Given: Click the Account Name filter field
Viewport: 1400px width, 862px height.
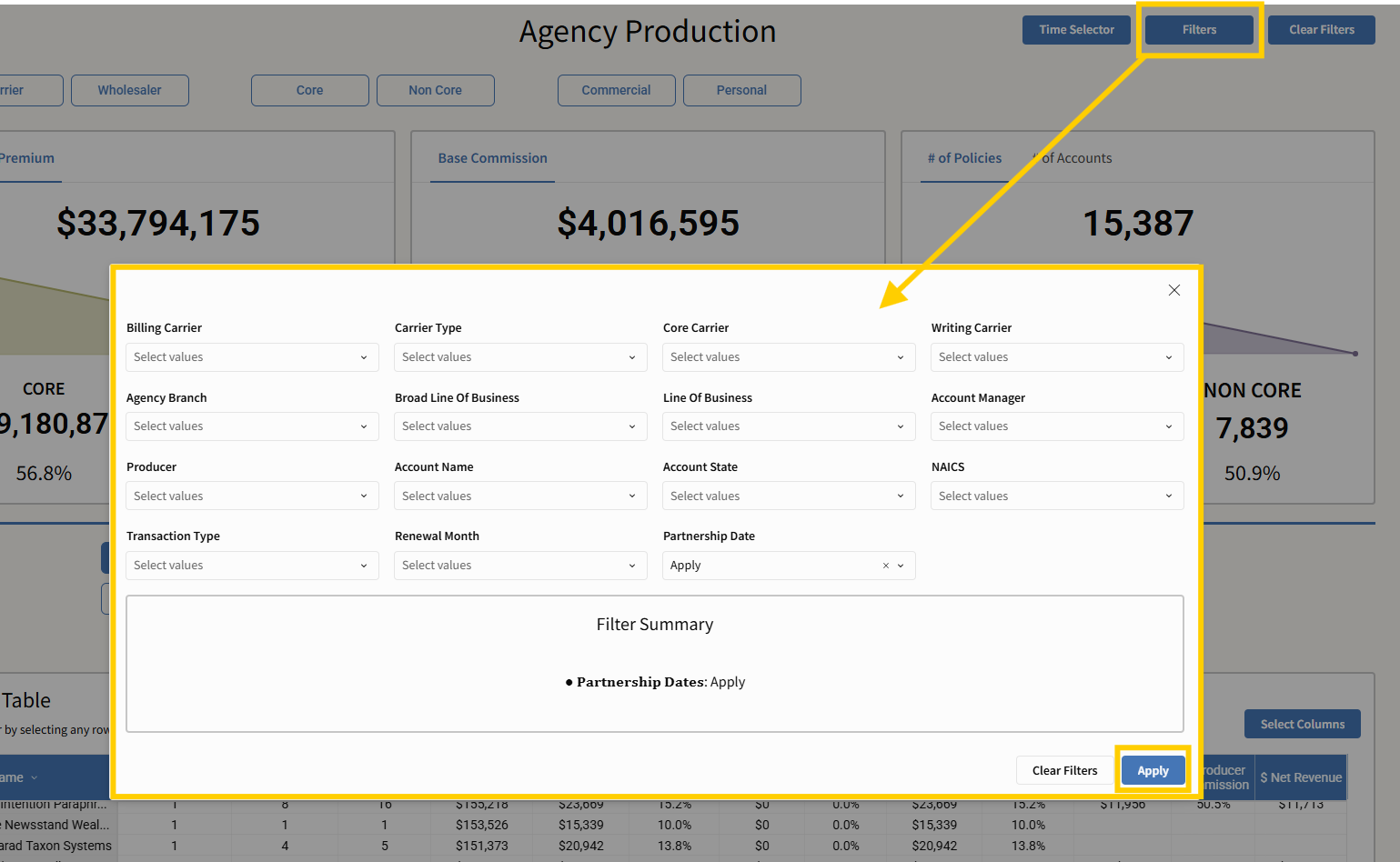Looking at the screenshot, I should [520, 496].
